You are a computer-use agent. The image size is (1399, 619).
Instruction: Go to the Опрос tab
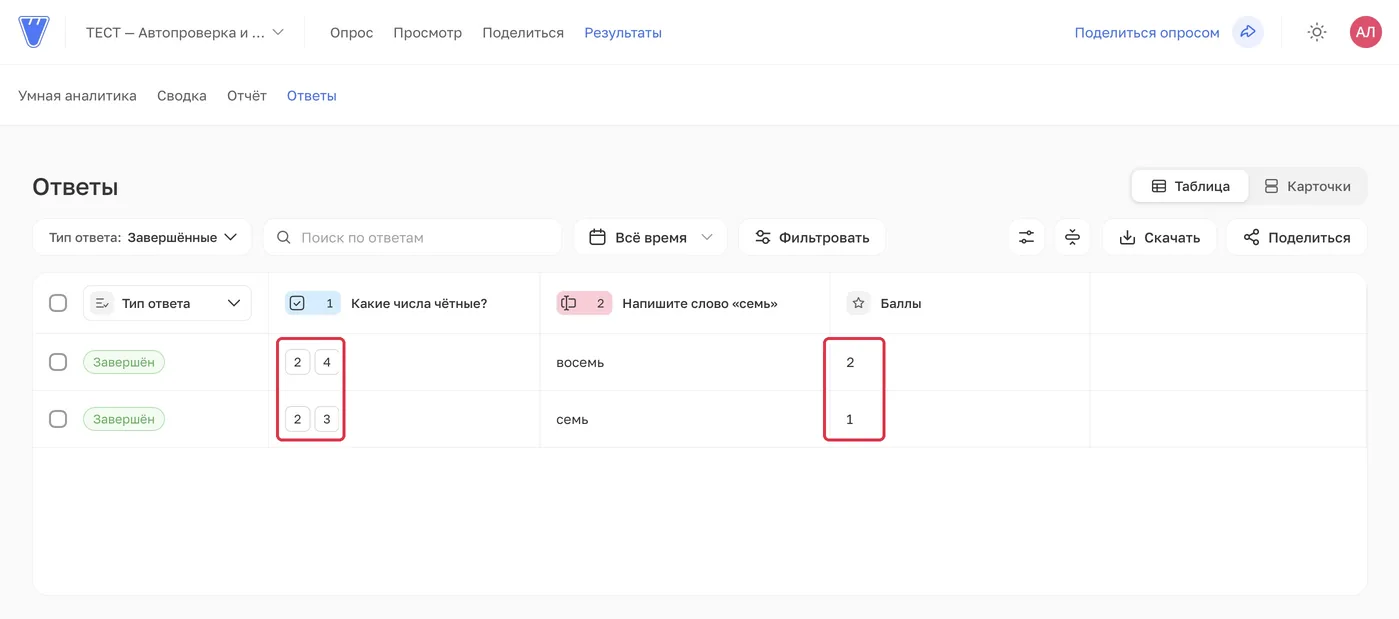pyautogui.click(x=351, y=32)
